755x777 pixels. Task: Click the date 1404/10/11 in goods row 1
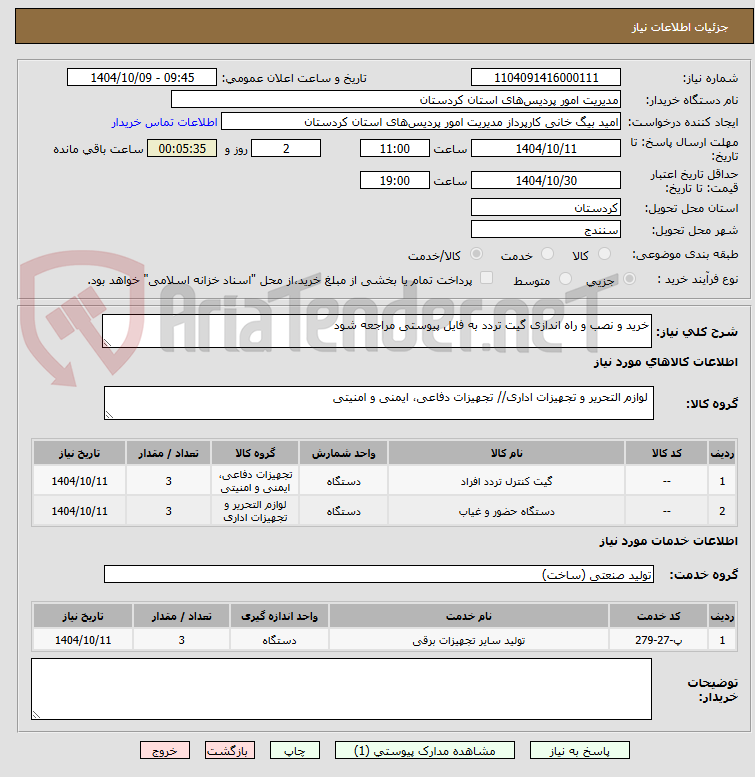click(79, 481)
